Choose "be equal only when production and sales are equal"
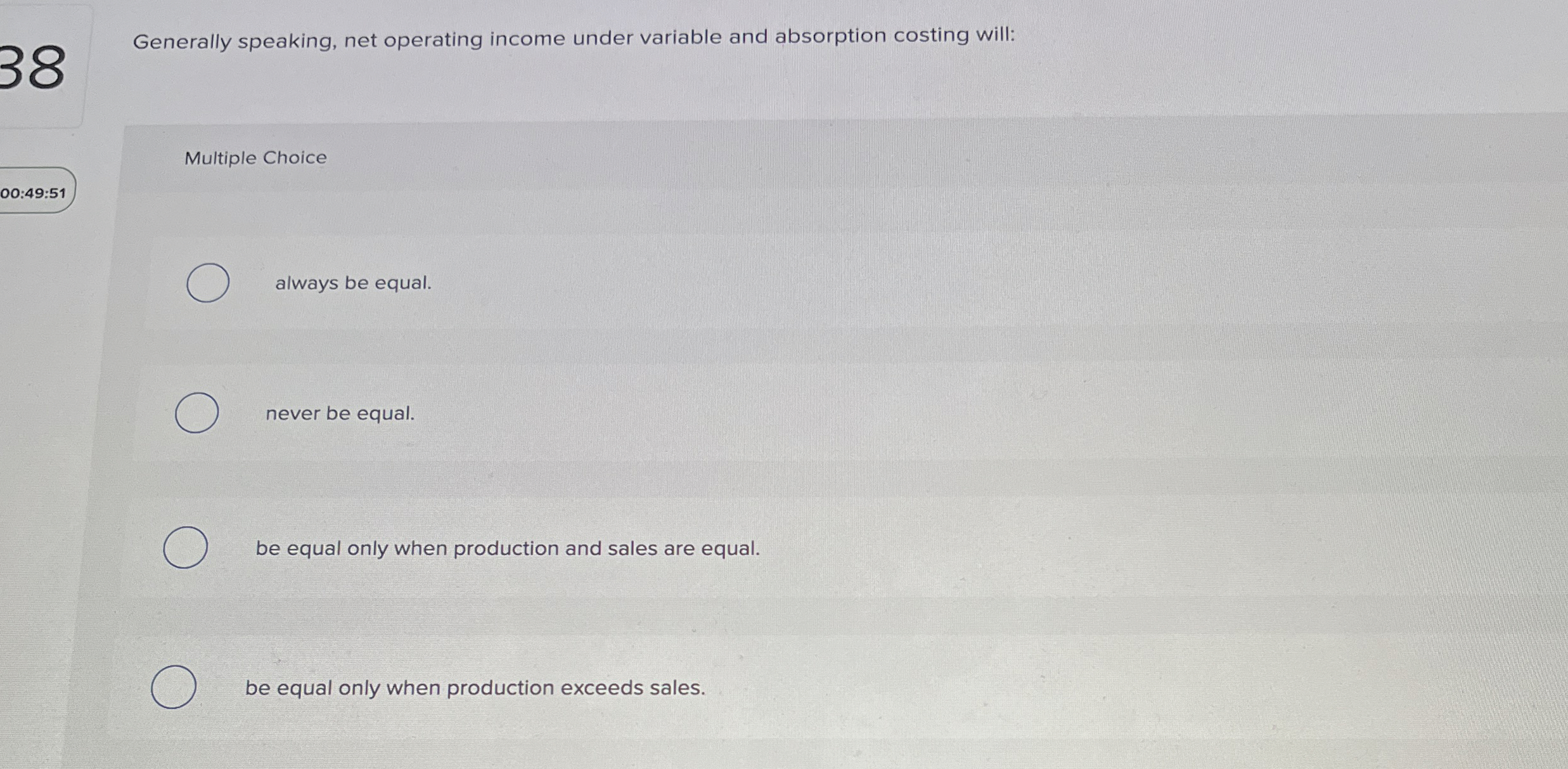The image size is (1568, 769). [187, 548]
